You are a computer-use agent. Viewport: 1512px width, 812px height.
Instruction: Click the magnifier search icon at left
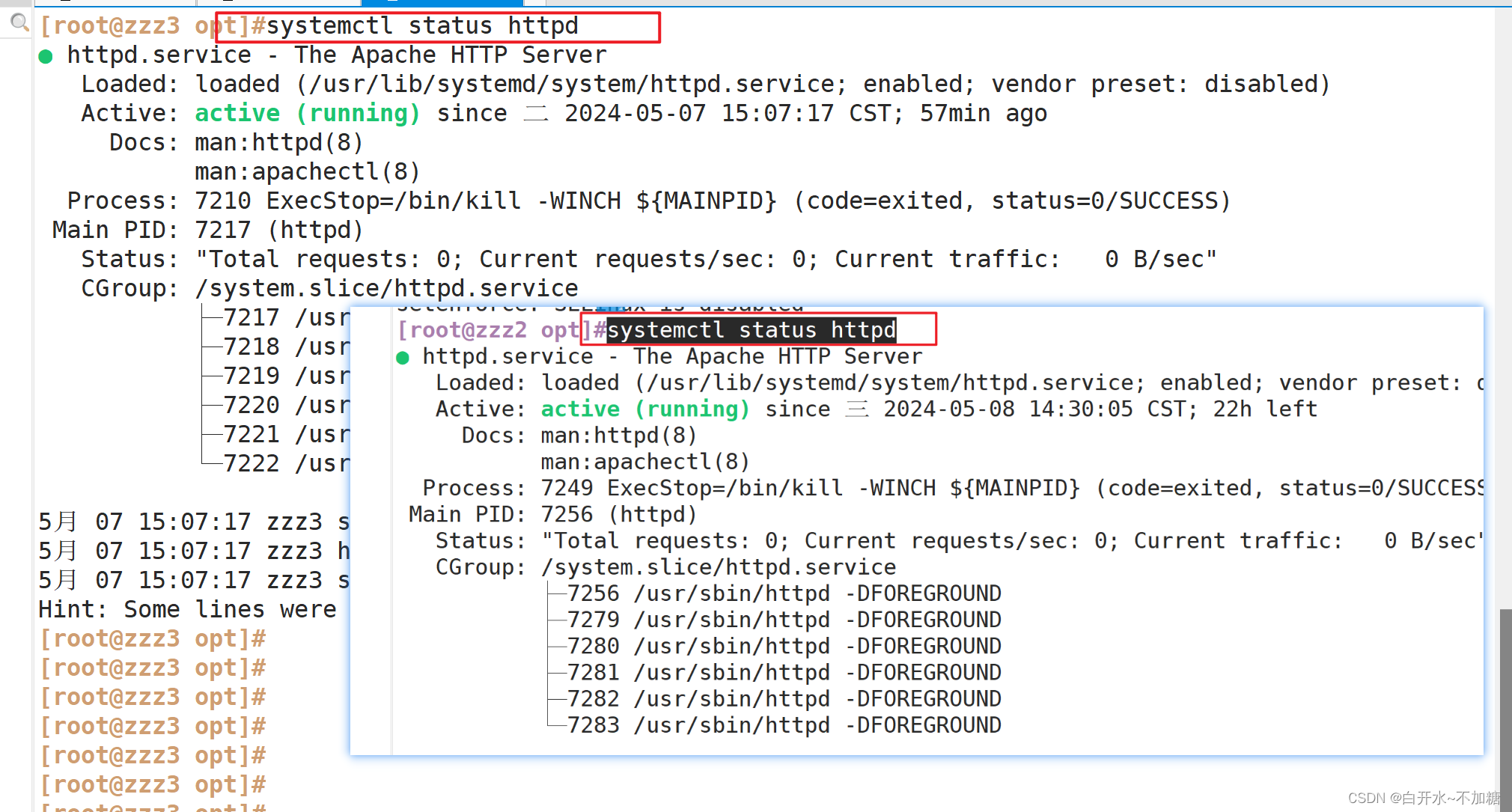[x=19, y=22]
